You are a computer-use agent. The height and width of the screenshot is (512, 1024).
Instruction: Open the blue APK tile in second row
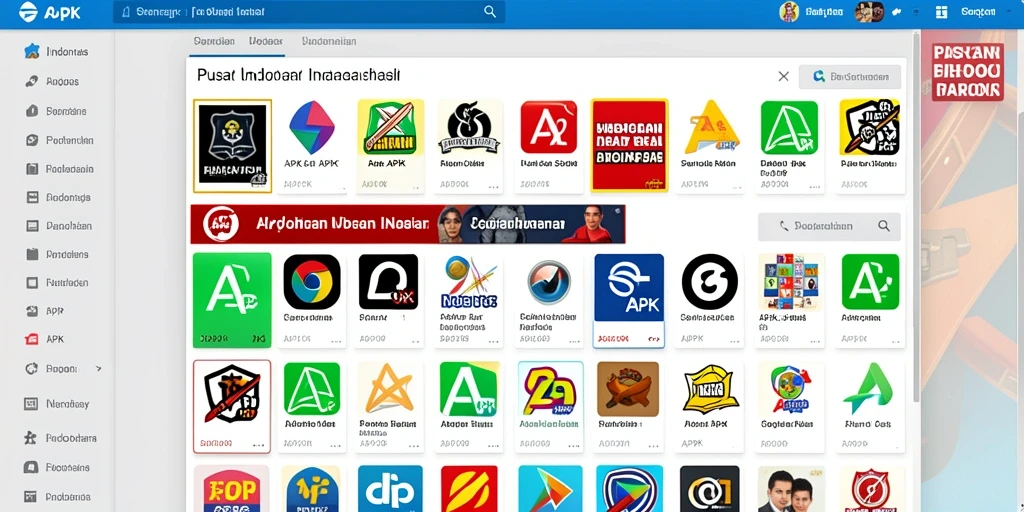point(628,300)
